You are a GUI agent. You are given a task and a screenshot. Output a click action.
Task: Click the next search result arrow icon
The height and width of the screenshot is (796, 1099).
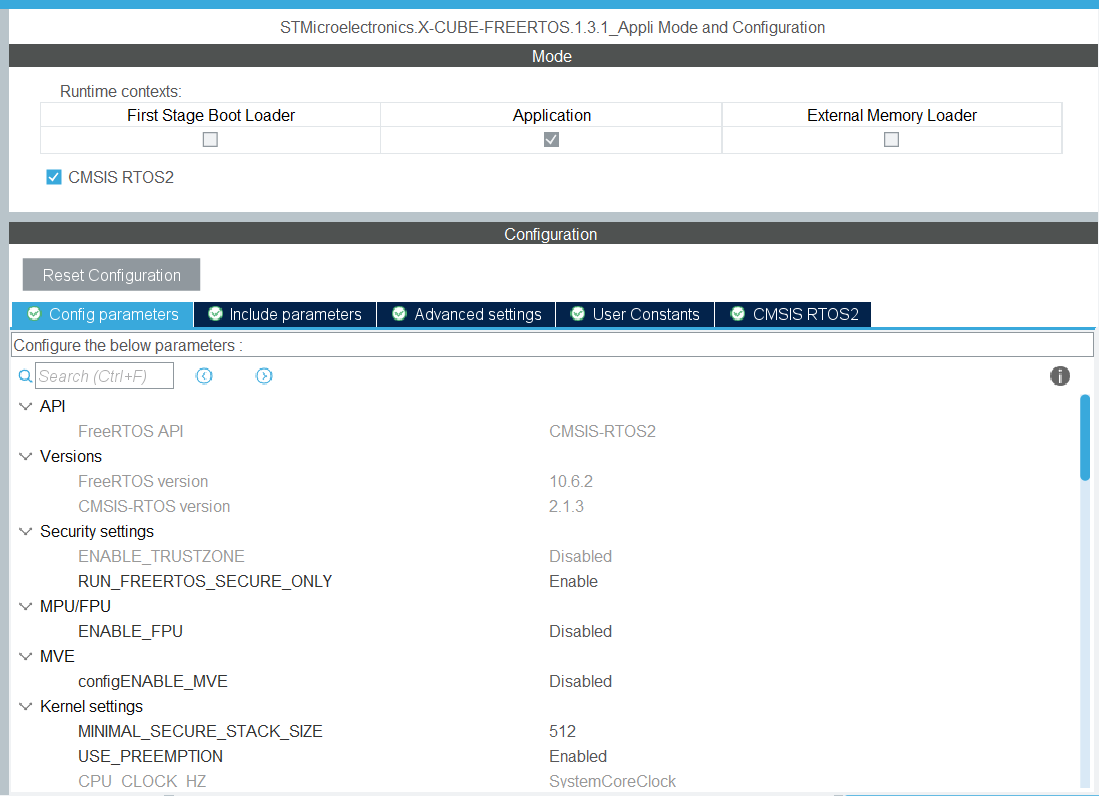pos(264,375)
